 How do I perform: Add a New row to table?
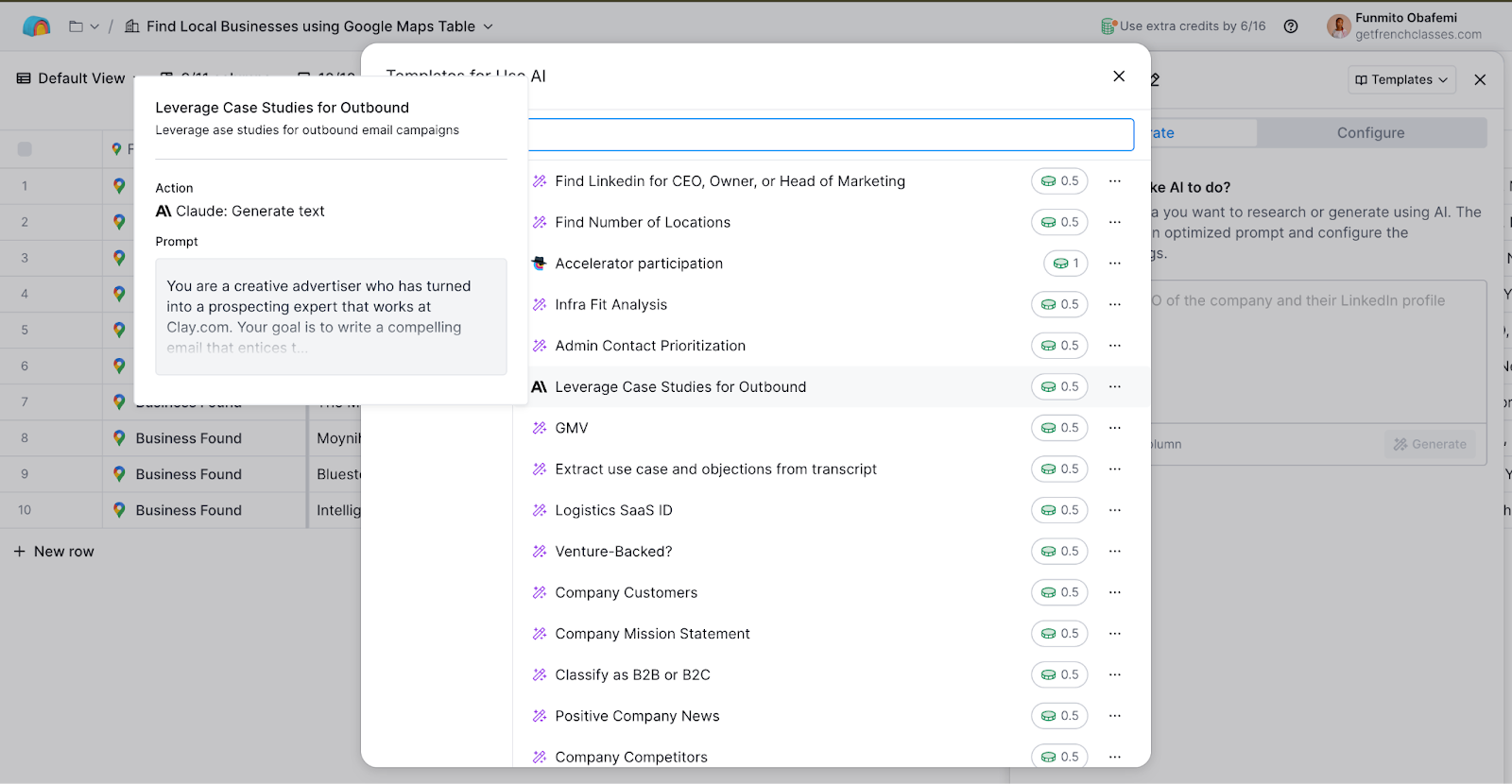point(54,552)
